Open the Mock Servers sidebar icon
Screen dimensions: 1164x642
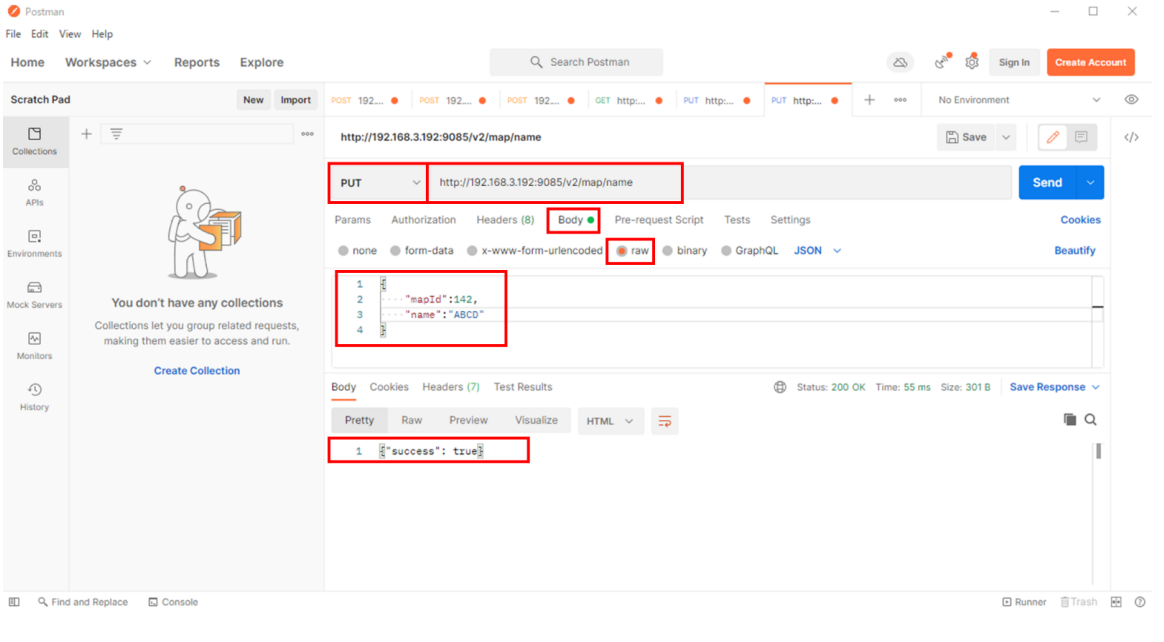pyautogui.click(x=34, y=294)
